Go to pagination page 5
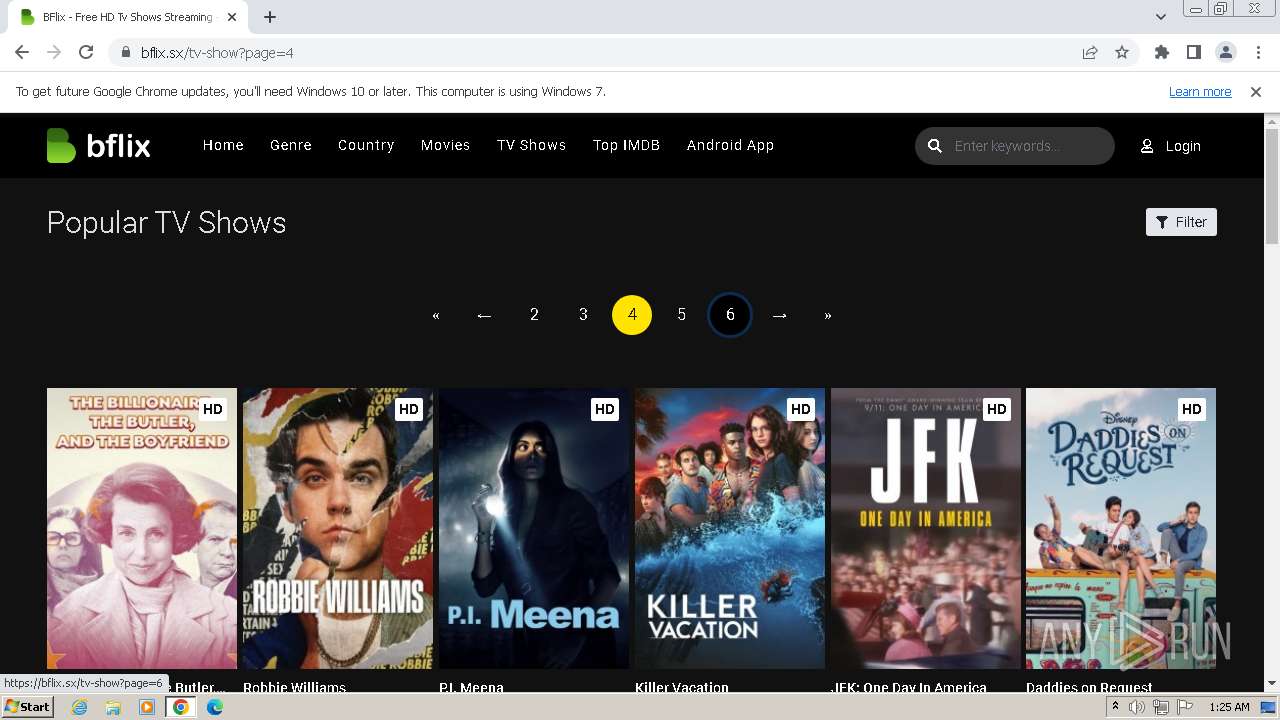The image size is (1280, 720). click(x=681, y=315)
